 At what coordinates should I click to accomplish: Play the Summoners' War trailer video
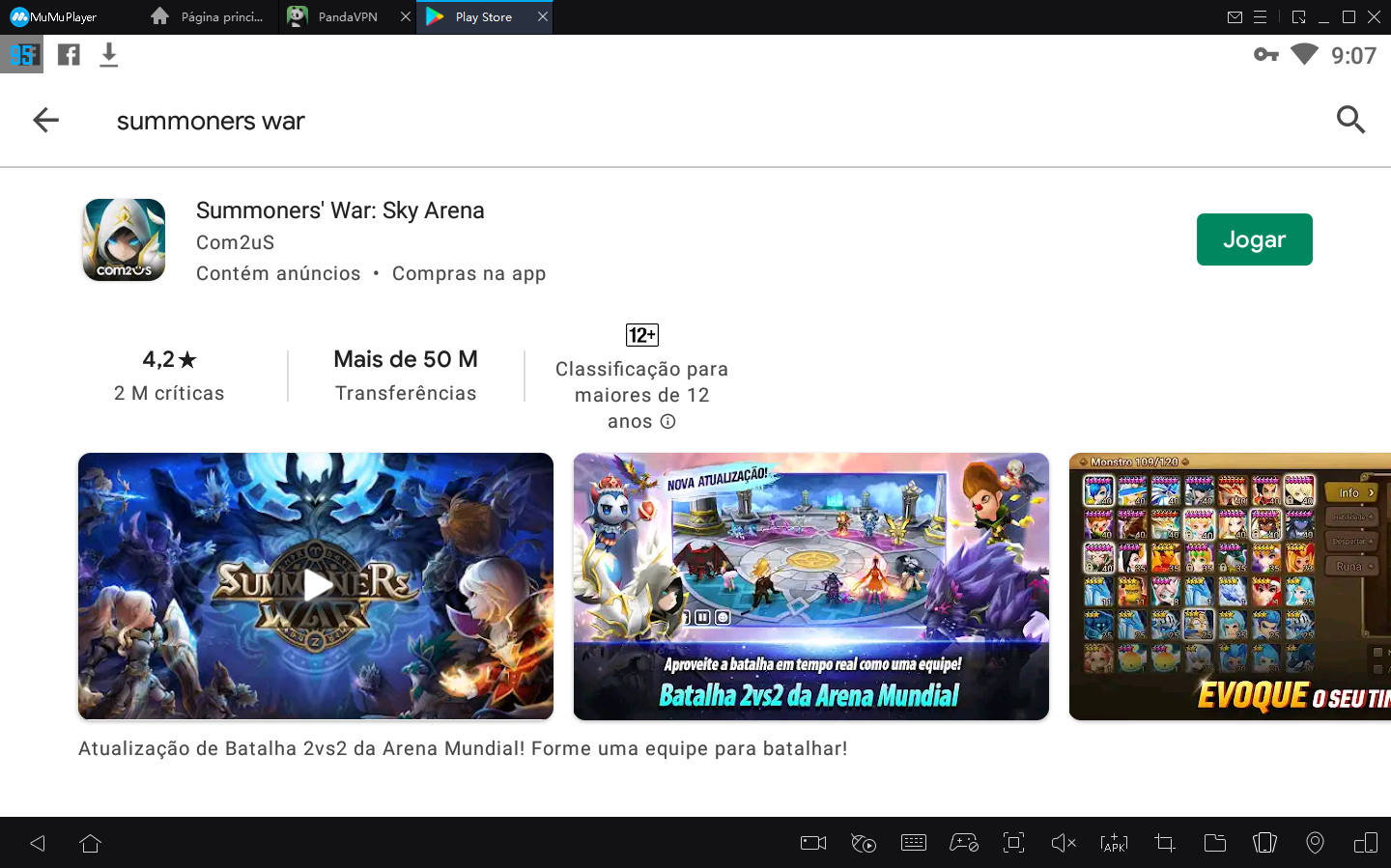click(316, 585)
